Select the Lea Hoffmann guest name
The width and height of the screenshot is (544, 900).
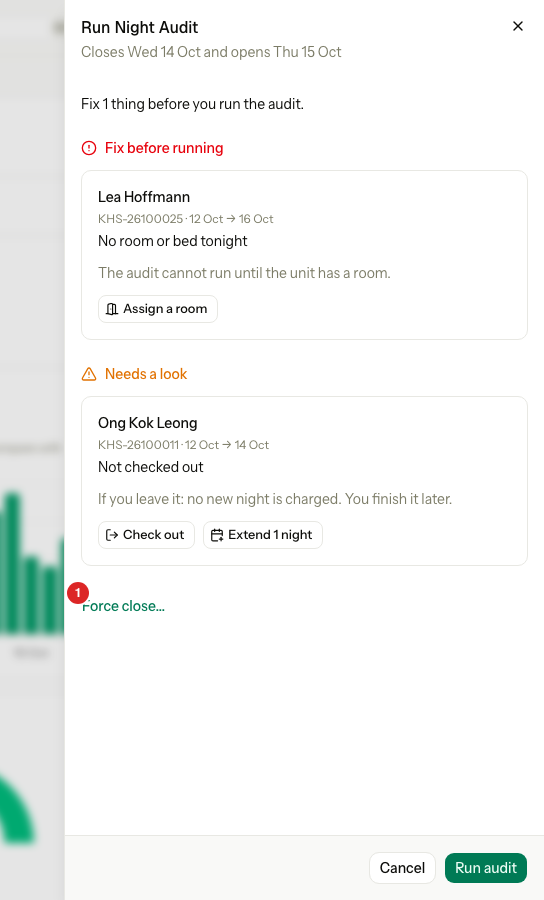coord(144,197)
